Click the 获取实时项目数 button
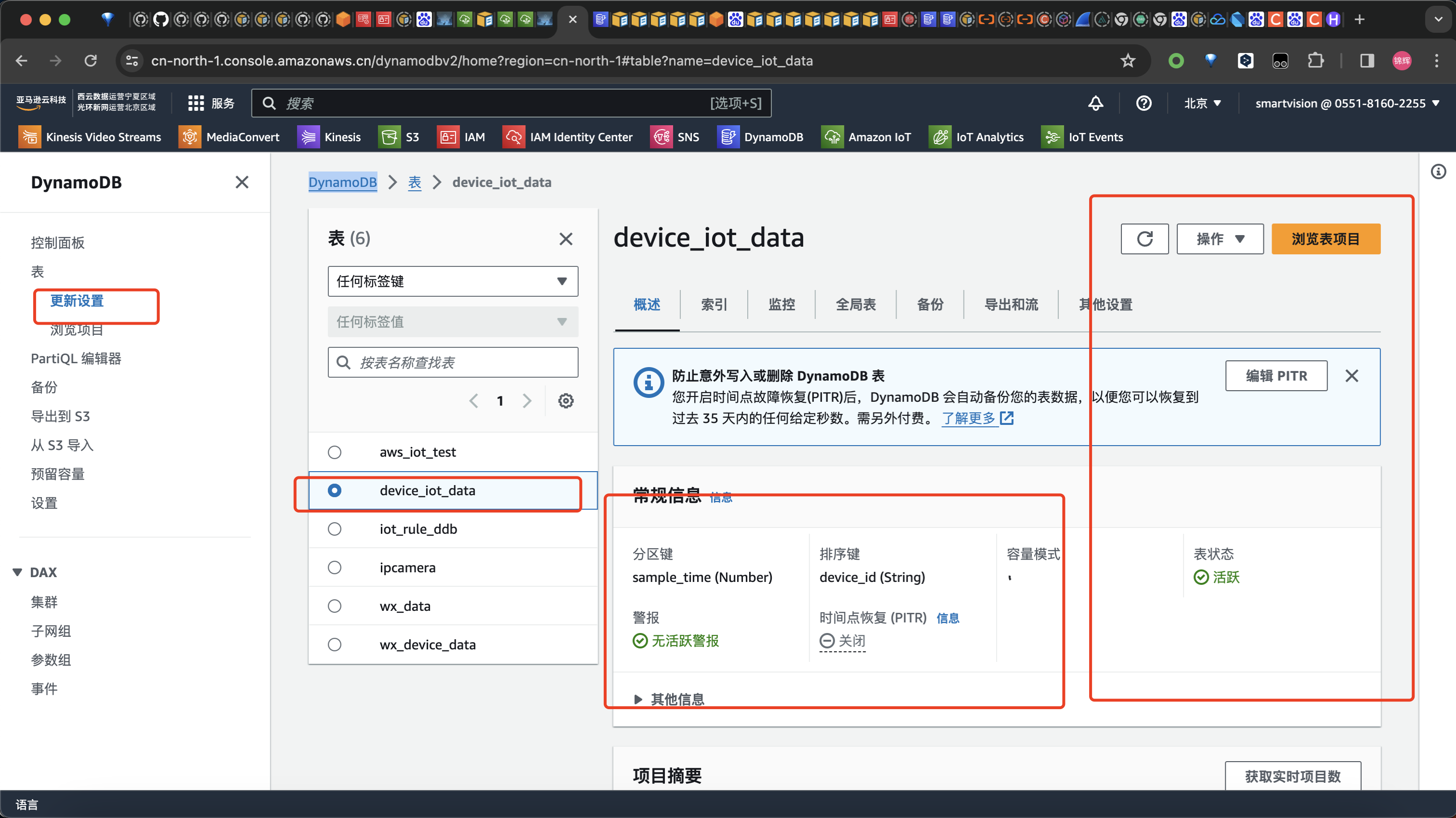The height and width of the screenshot is (818, 1456). (1292, 776)
